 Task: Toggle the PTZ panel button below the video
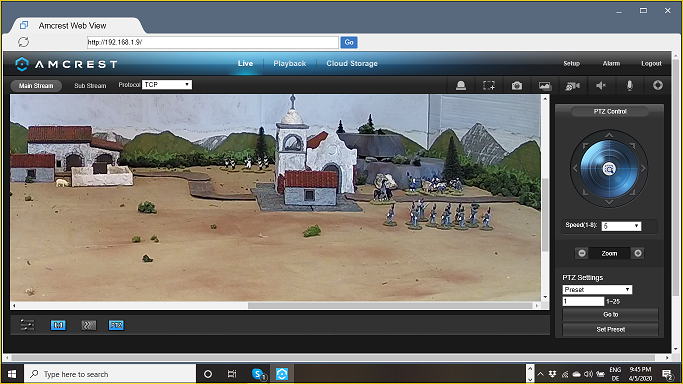tap(116, 325)
